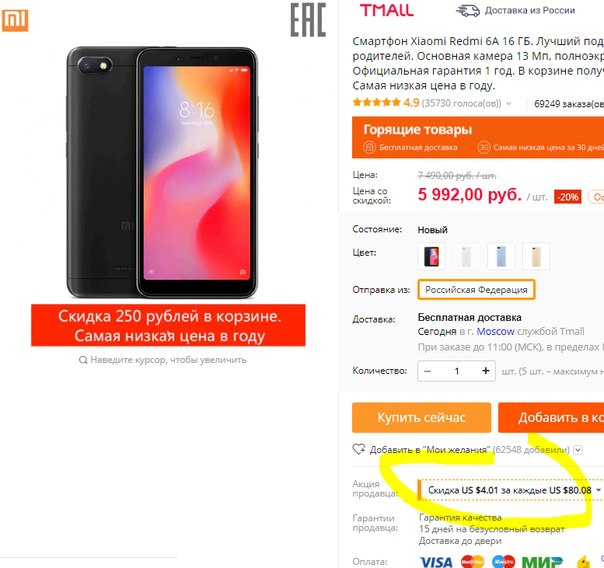Select Российская Федерация shipping origin

pyautogui.click(x=476, y=290)
